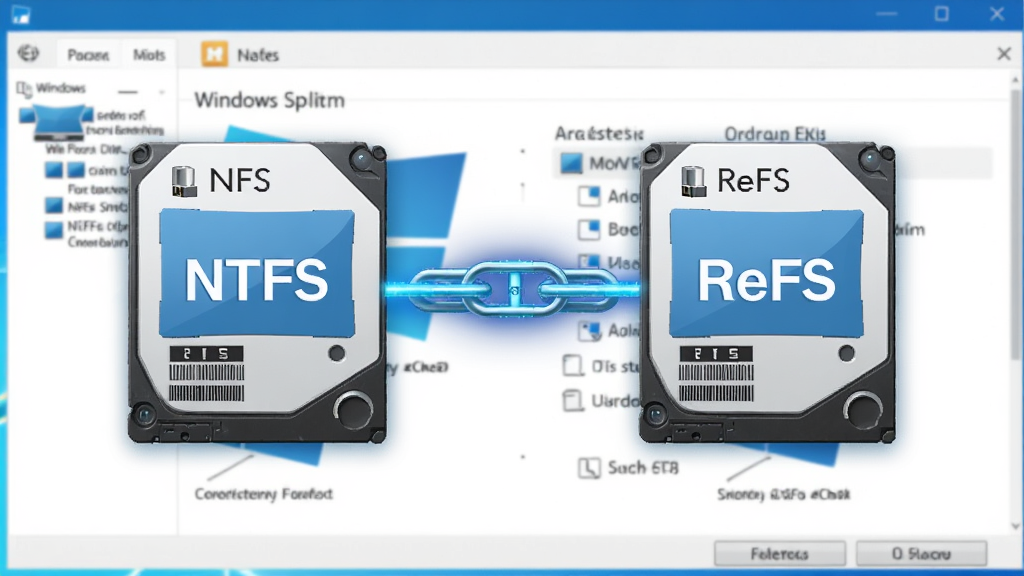1024x576 pixels.
Task: Toggle the Boc checkbox
Action: (x=589, y=229)
